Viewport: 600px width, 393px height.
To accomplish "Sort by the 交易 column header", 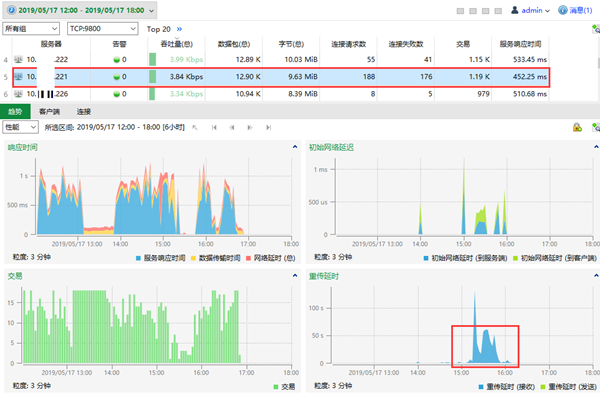I will pos(463,44).
